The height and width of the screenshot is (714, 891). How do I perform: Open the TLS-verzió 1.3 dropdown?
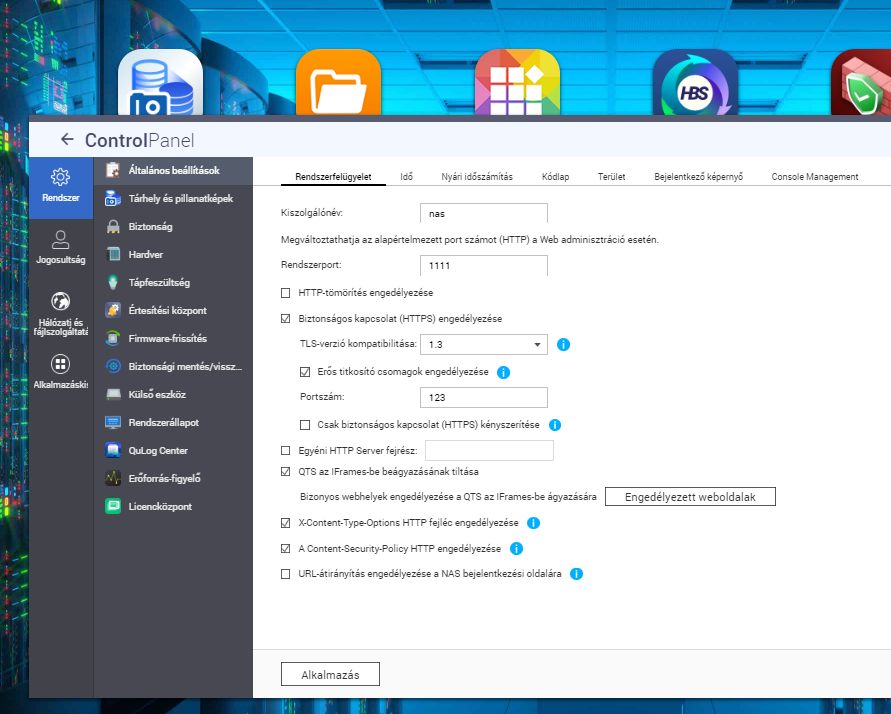[484, 344]
